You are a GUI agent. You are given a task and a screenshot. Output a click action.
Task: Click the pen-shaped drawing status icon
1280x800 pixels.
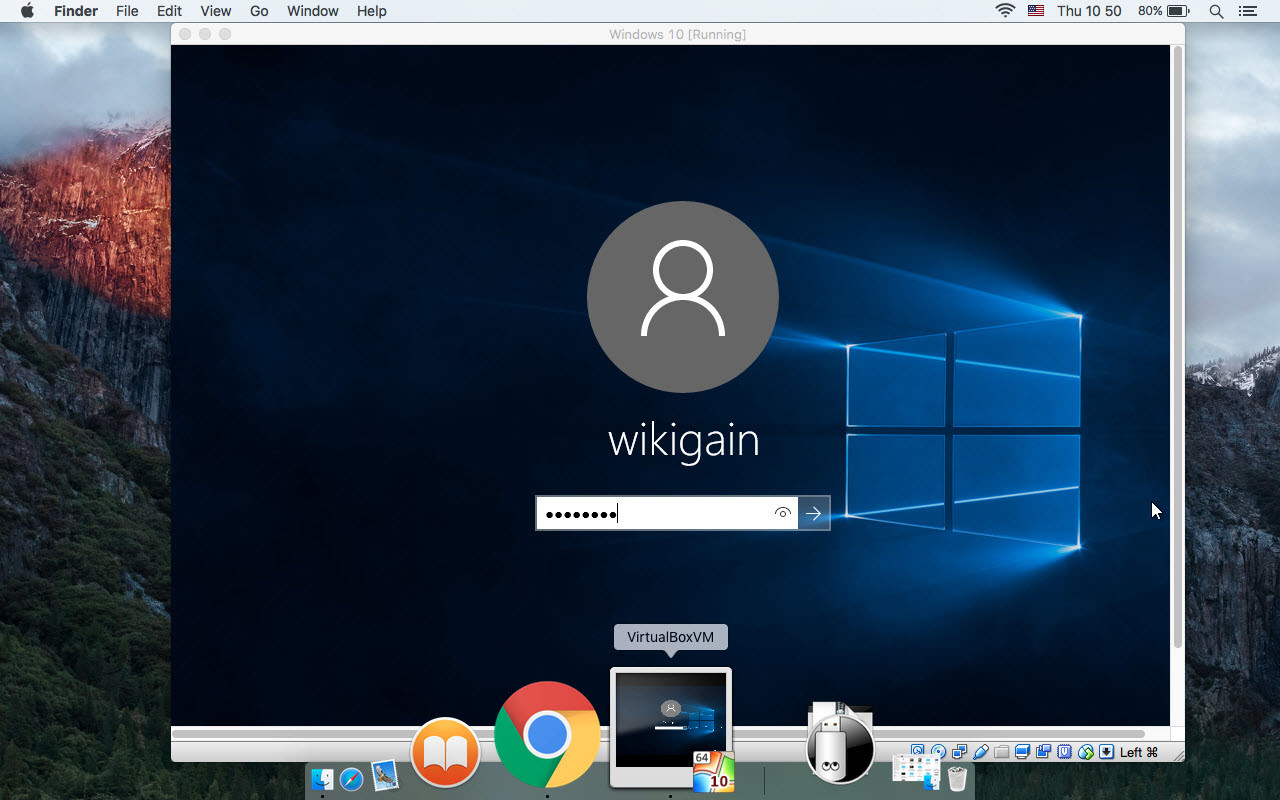[x=983, y=750]
